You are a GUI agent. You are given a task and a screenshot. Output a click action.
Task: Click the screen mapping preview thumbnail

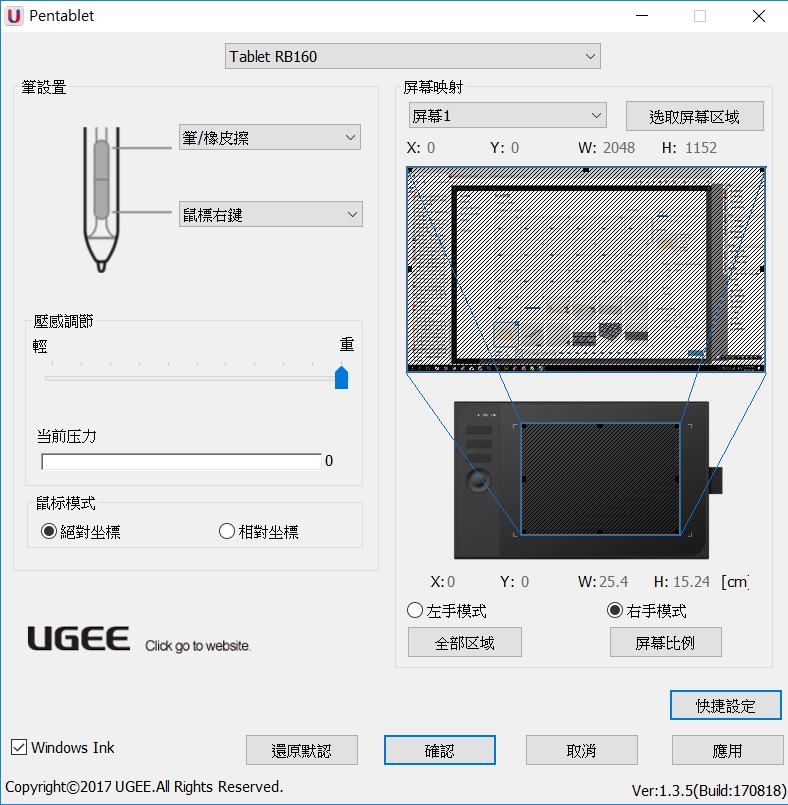[586, 270]
